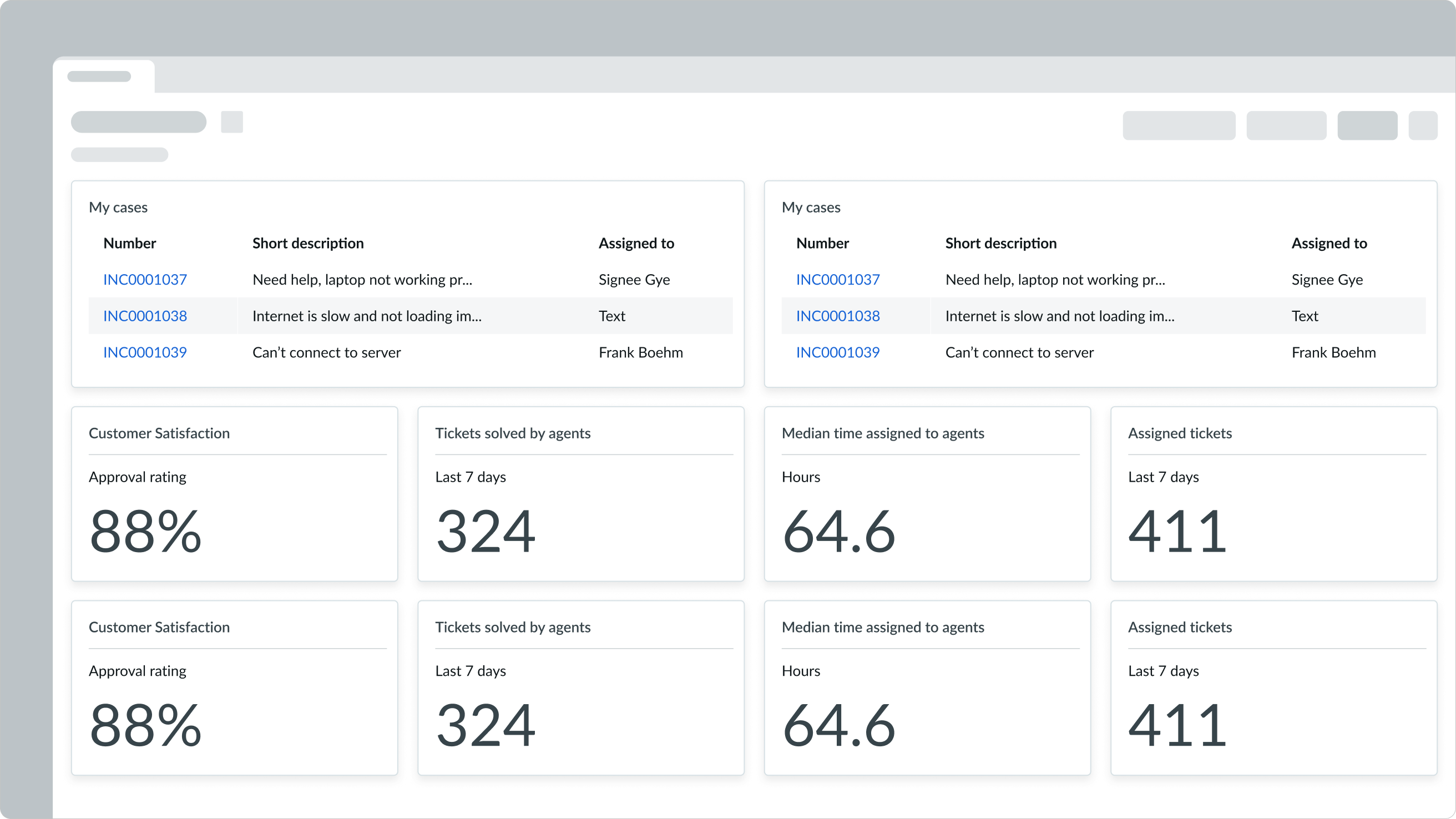Click Number column header in left table
The width and height of the screenshot is (1456, 819).
[129, 243]
